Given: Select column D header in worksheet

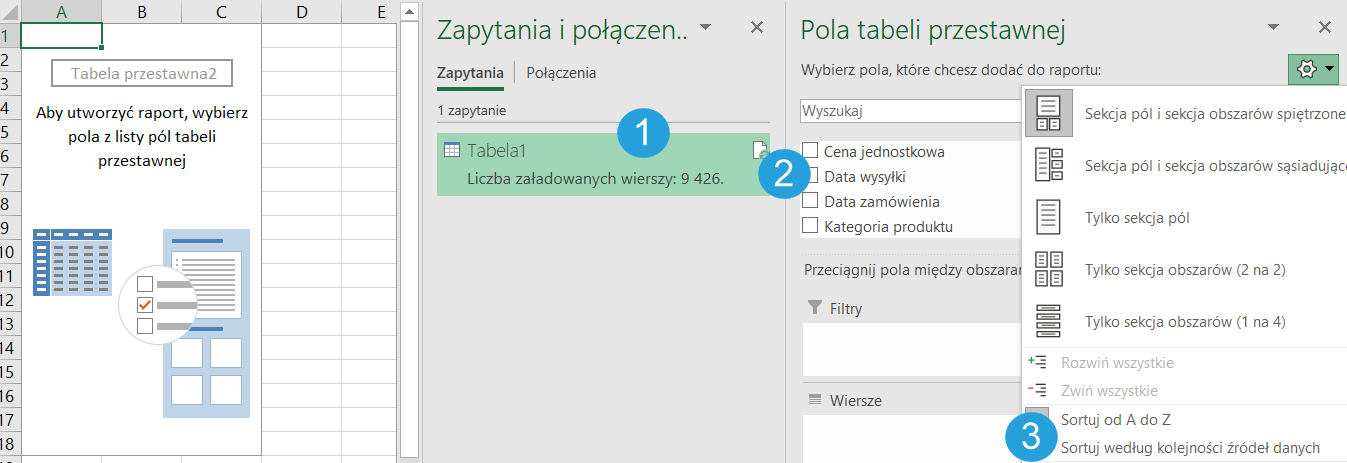Looking at the screenshot, I should click(301, 12).
